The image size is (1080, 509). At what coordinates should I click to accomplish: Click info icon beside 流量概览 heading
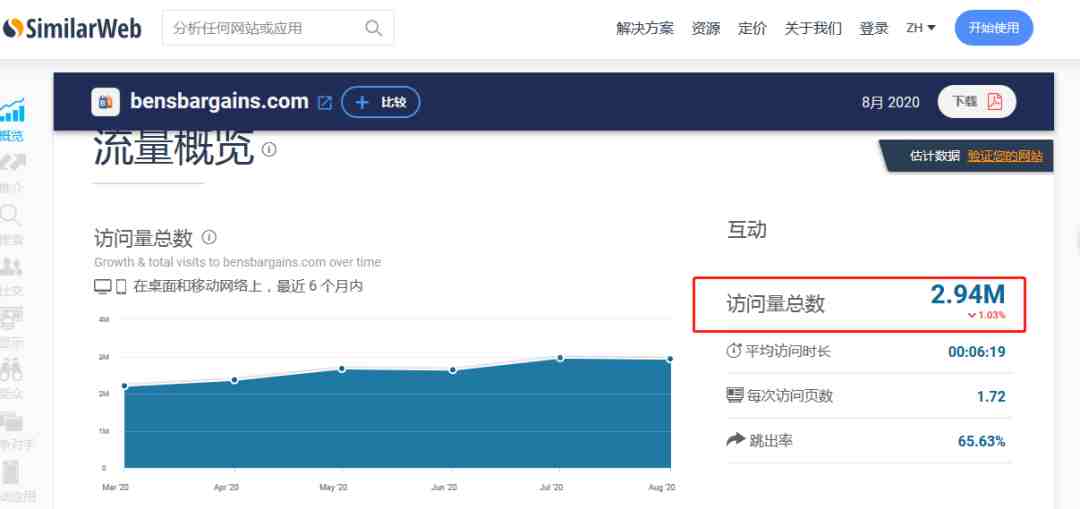pos(269,149)
